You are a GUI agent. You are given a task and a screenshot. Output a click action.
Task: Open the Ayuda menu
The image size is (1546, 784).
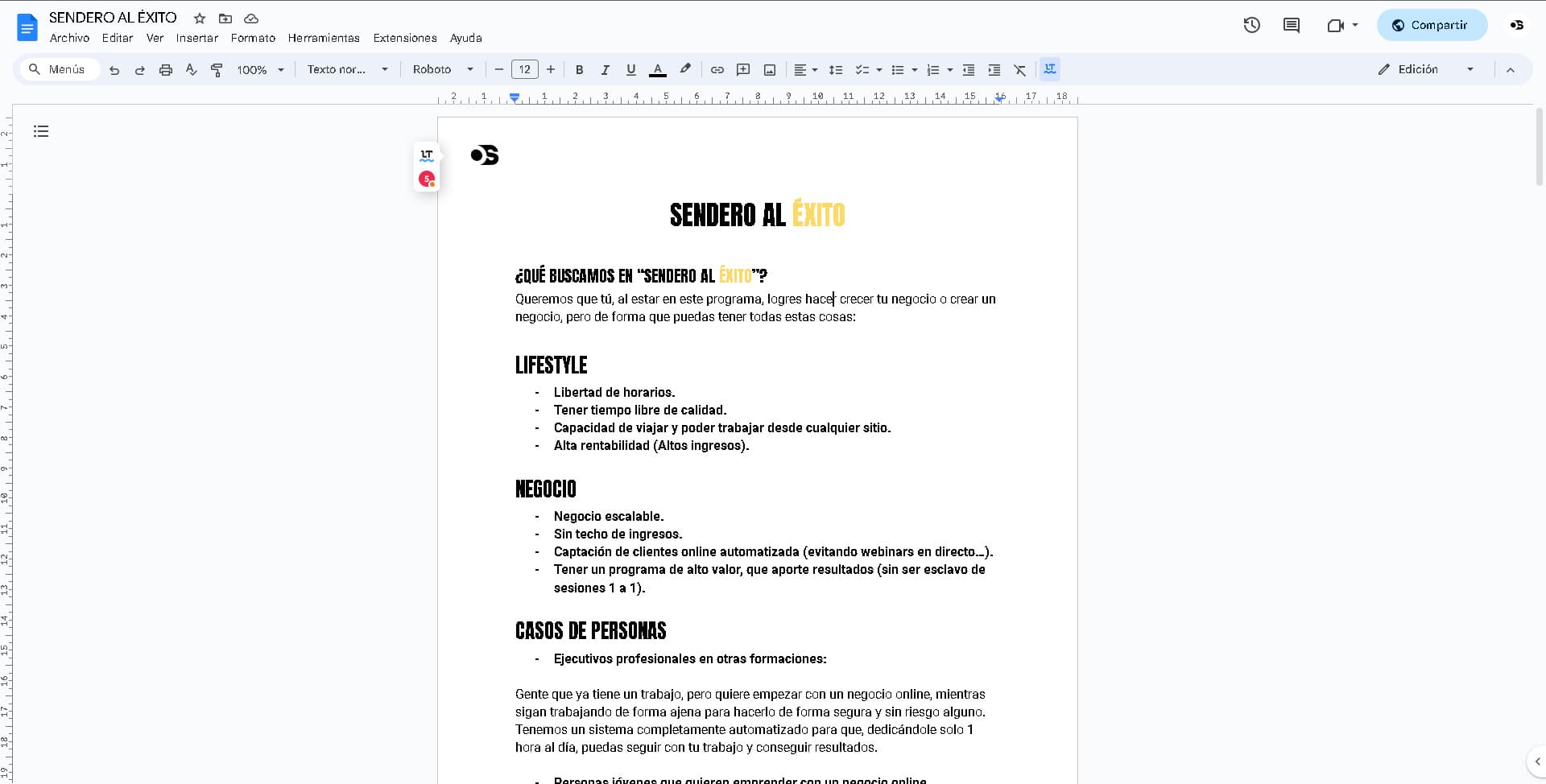465,38
